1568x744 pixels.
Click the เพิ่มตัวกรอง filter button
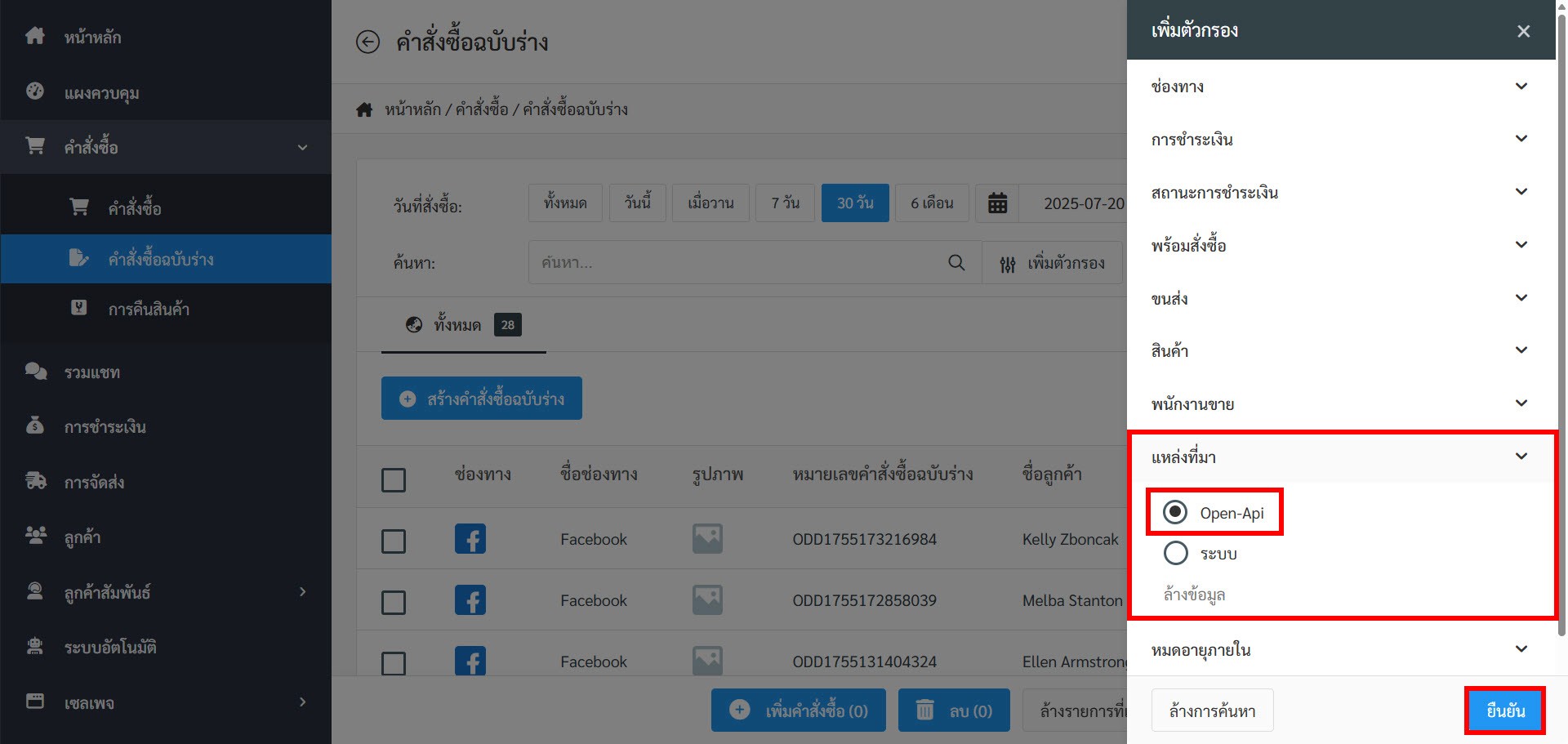[1052, 263]
